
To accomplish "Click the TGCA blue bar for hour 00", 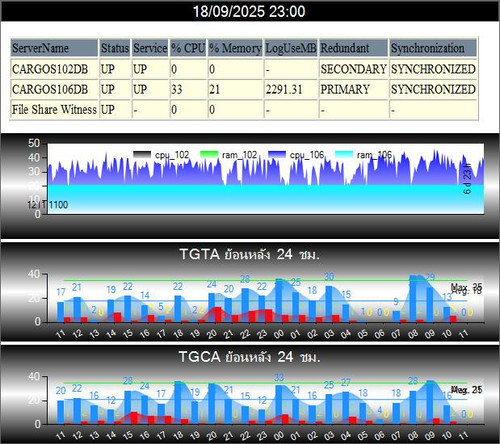I will point(279,405).
